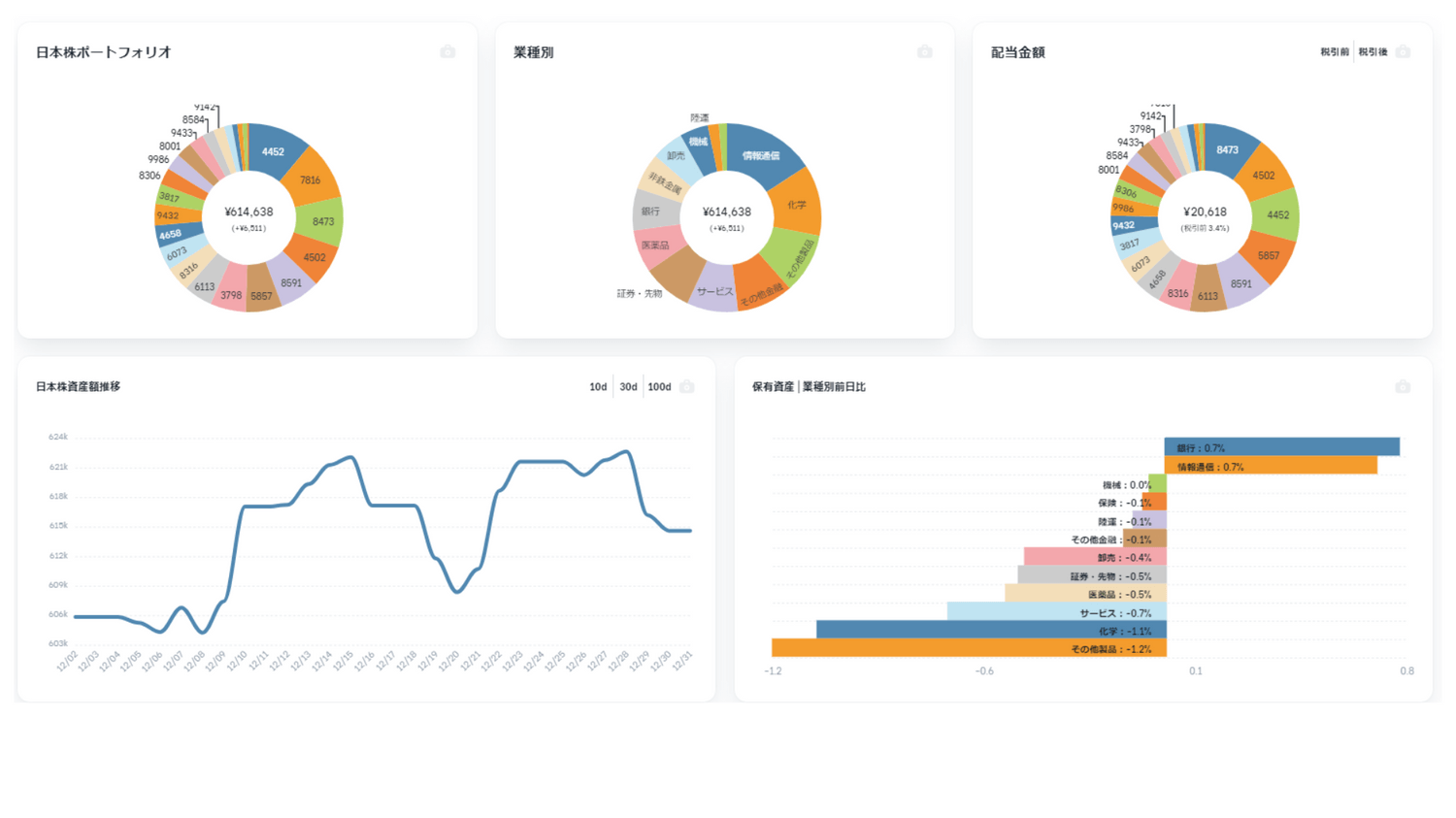Click the 日本株ポートフォリオ card title
The image size is (1456, 818).
tap(103, 52)
